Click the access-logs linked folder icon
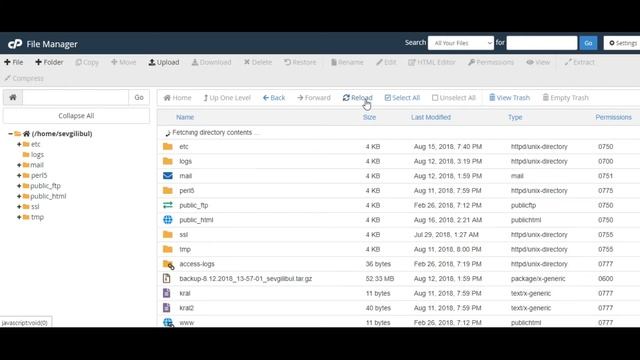This screenshot has width=640, height=360. point(169,264)
